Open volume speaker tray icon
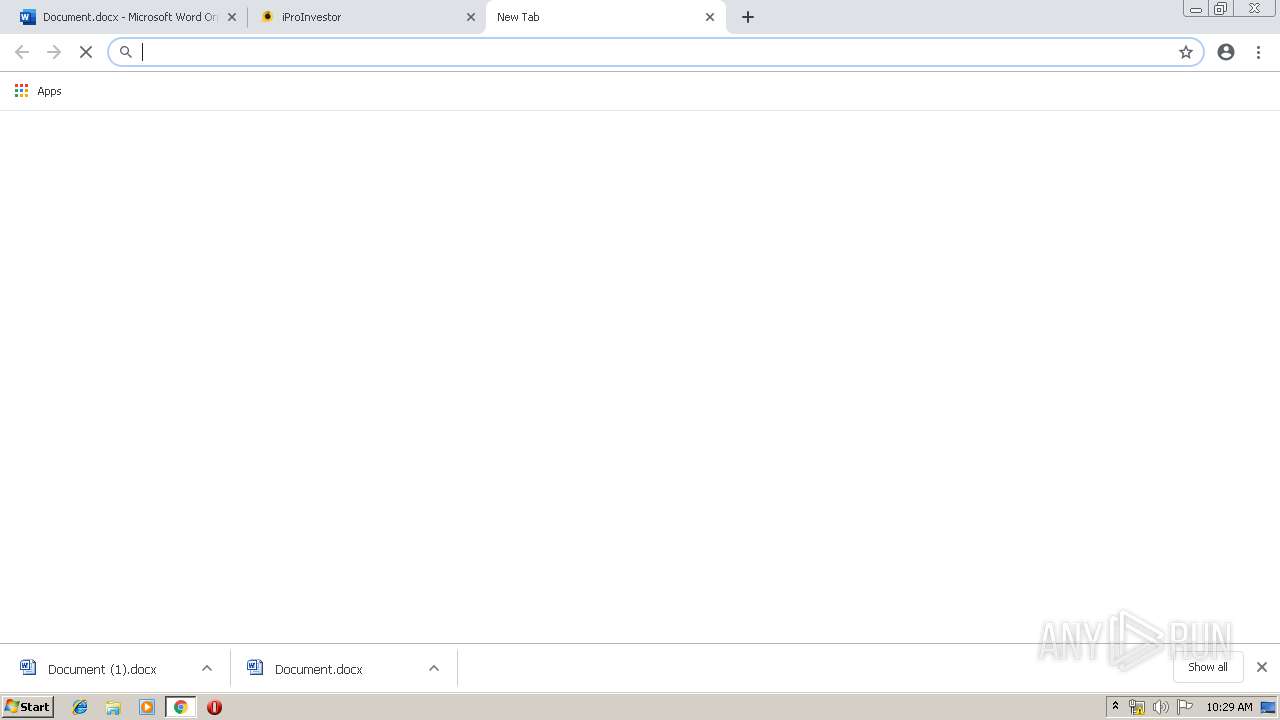The image size is (1280, 720). coord(1161,707)
